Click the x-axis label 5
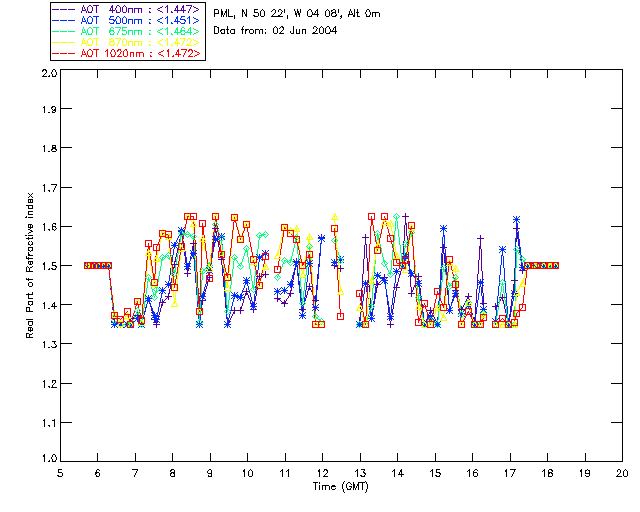640x512 pixels. click(x=60, y=473)
